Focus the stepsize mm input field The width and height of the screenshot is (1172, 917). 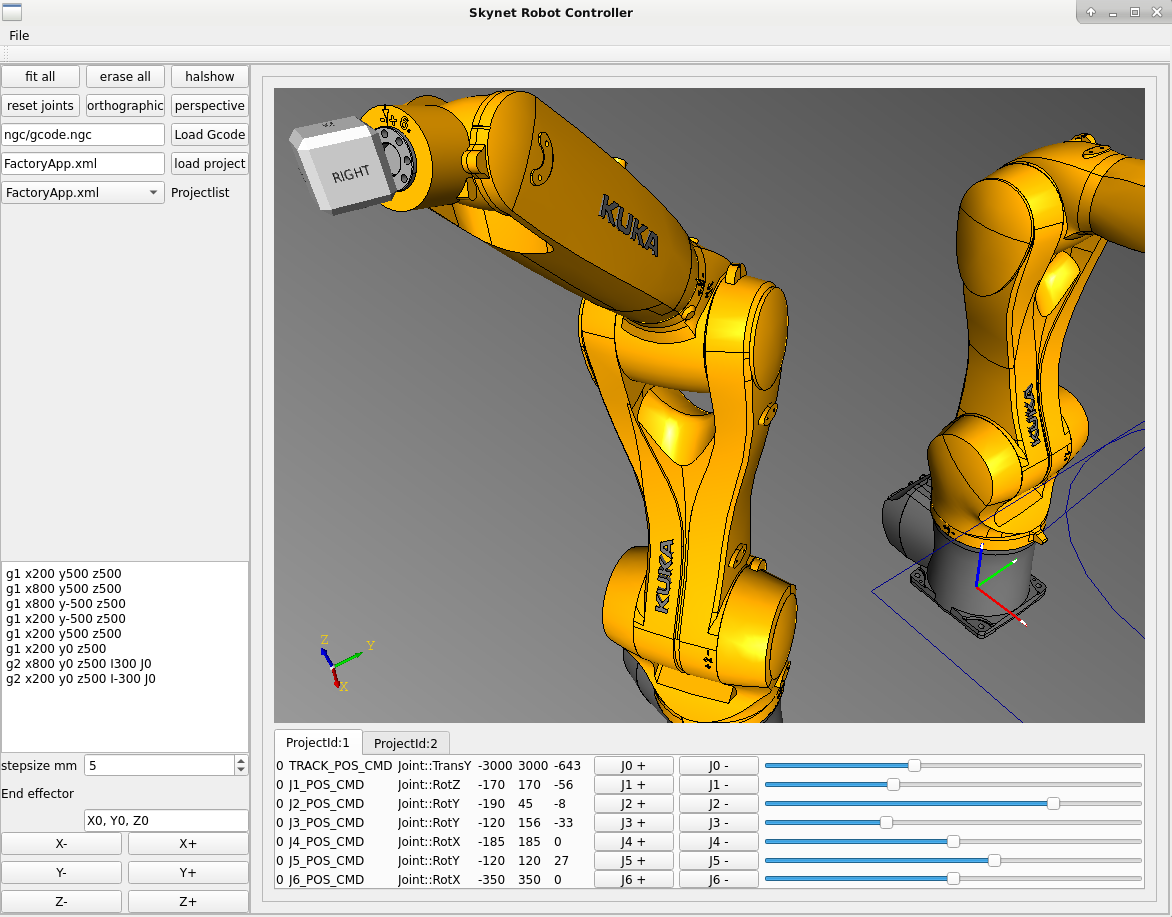point(159,765)
